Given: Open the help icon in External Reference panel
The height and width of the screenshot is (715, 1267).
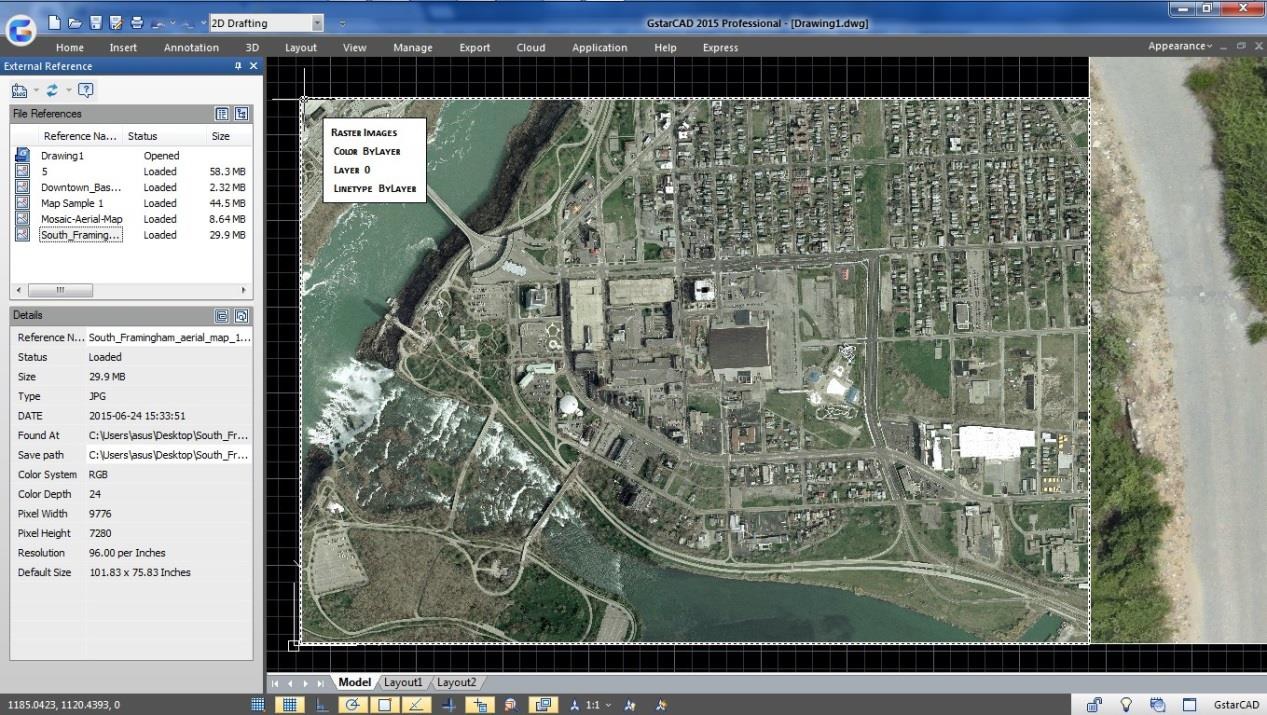Looking at the screenshot, I should pos(86,89).
